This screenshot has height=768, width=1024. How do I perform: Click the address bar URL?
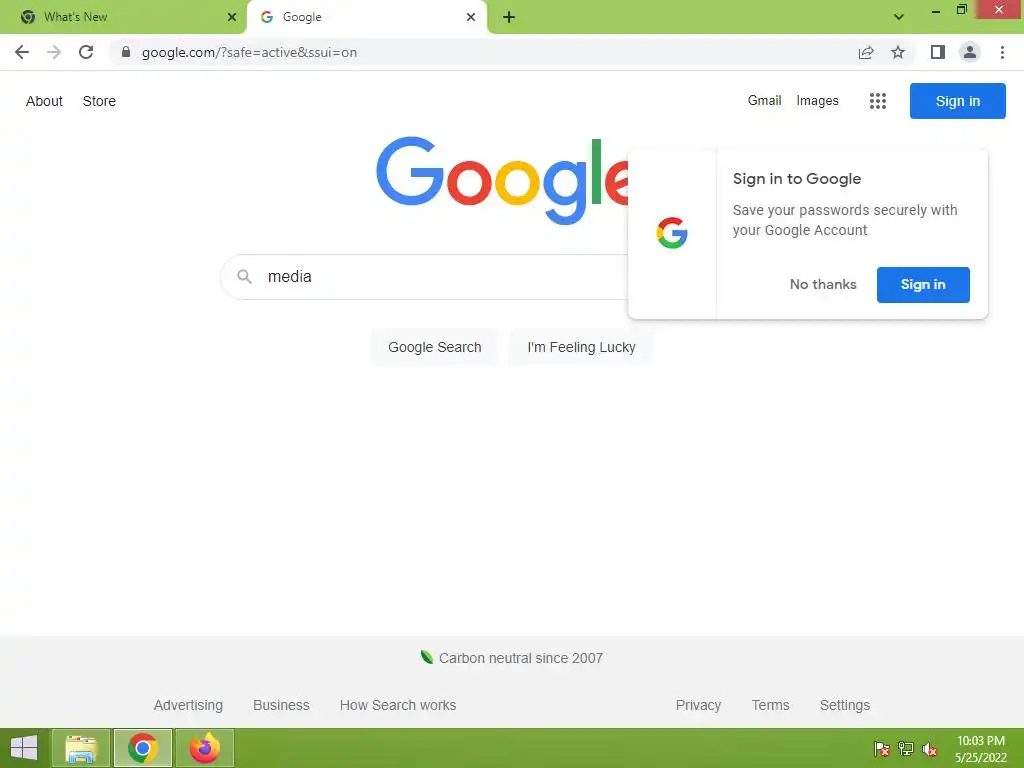click(x=249, y=52)
